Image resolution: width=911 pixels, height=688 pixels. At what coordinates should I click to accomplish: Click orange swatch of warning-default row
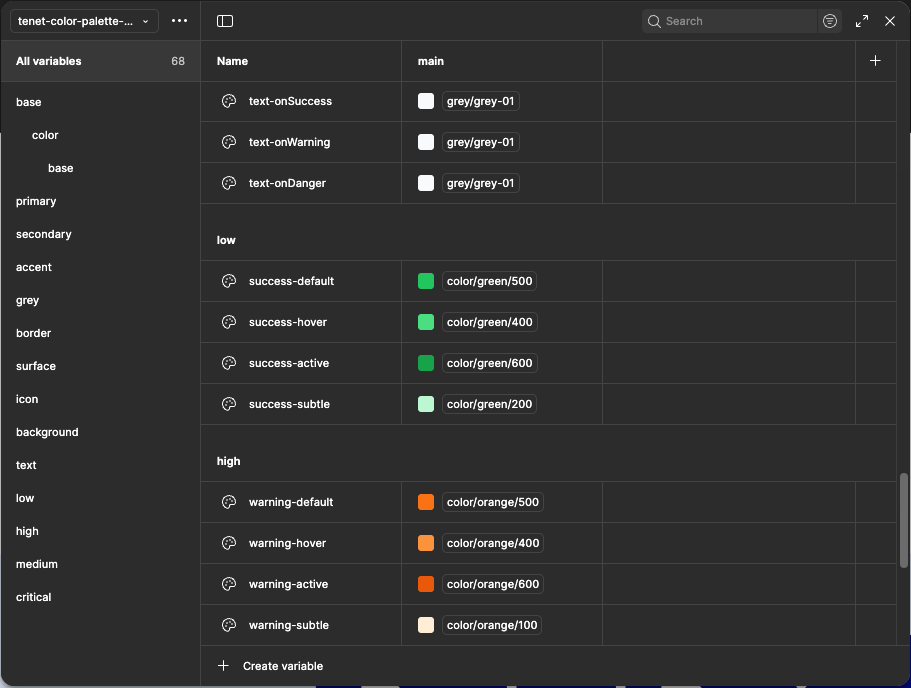(426, 502)
